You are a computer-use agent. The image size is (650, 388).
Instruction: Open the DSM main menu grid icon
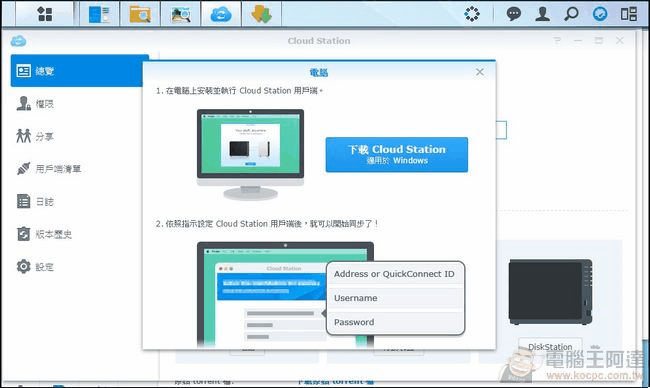point(45,14)
